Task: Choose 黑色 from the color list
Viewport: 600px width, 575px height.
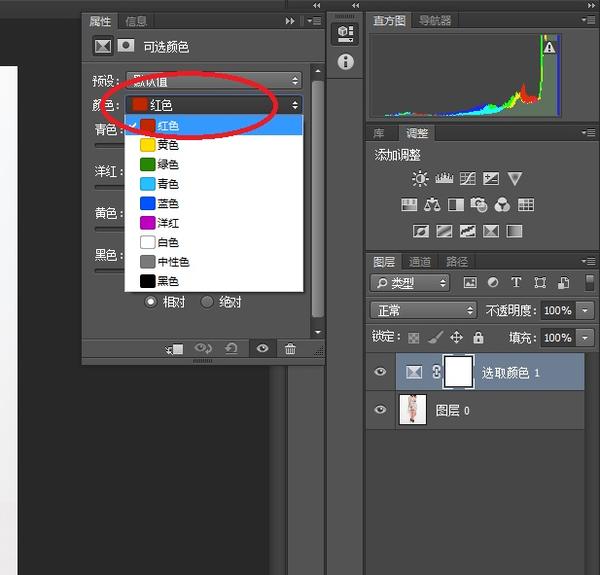Action: click(x=214, y=282)
